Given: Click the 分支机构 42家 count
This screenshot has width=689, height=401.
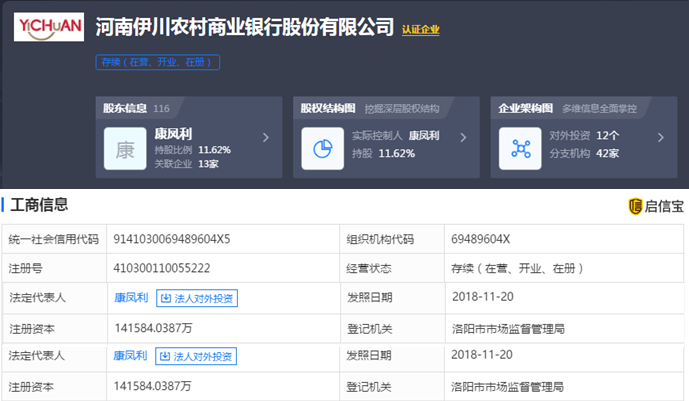Looking at the screenshot, I should click(607, 152).
